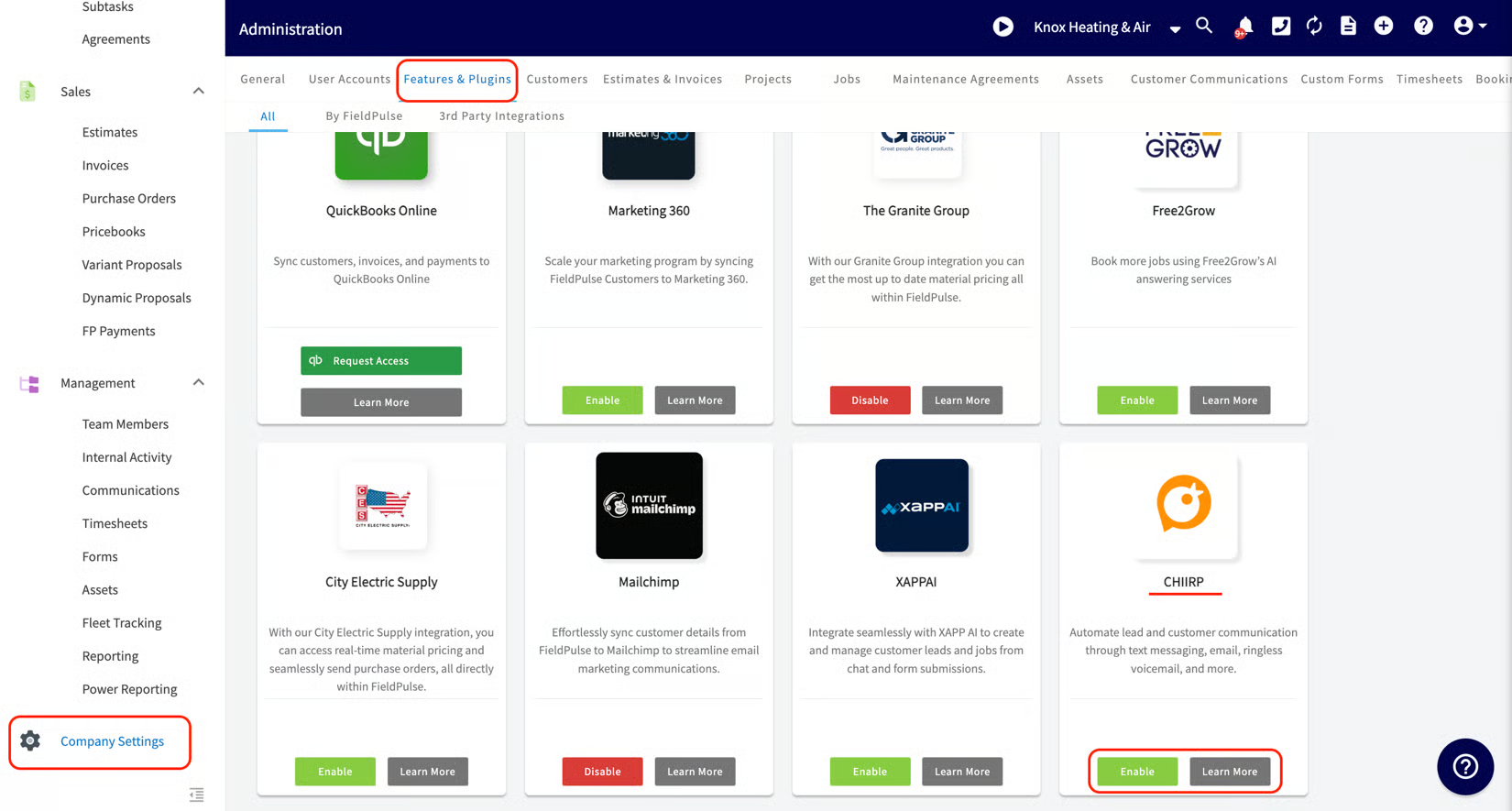Viewport: 1512px width, 811px height.
Task: Open Fleet Tracking in sidebar
Action: pyautogui.click(x=122, y=622)
